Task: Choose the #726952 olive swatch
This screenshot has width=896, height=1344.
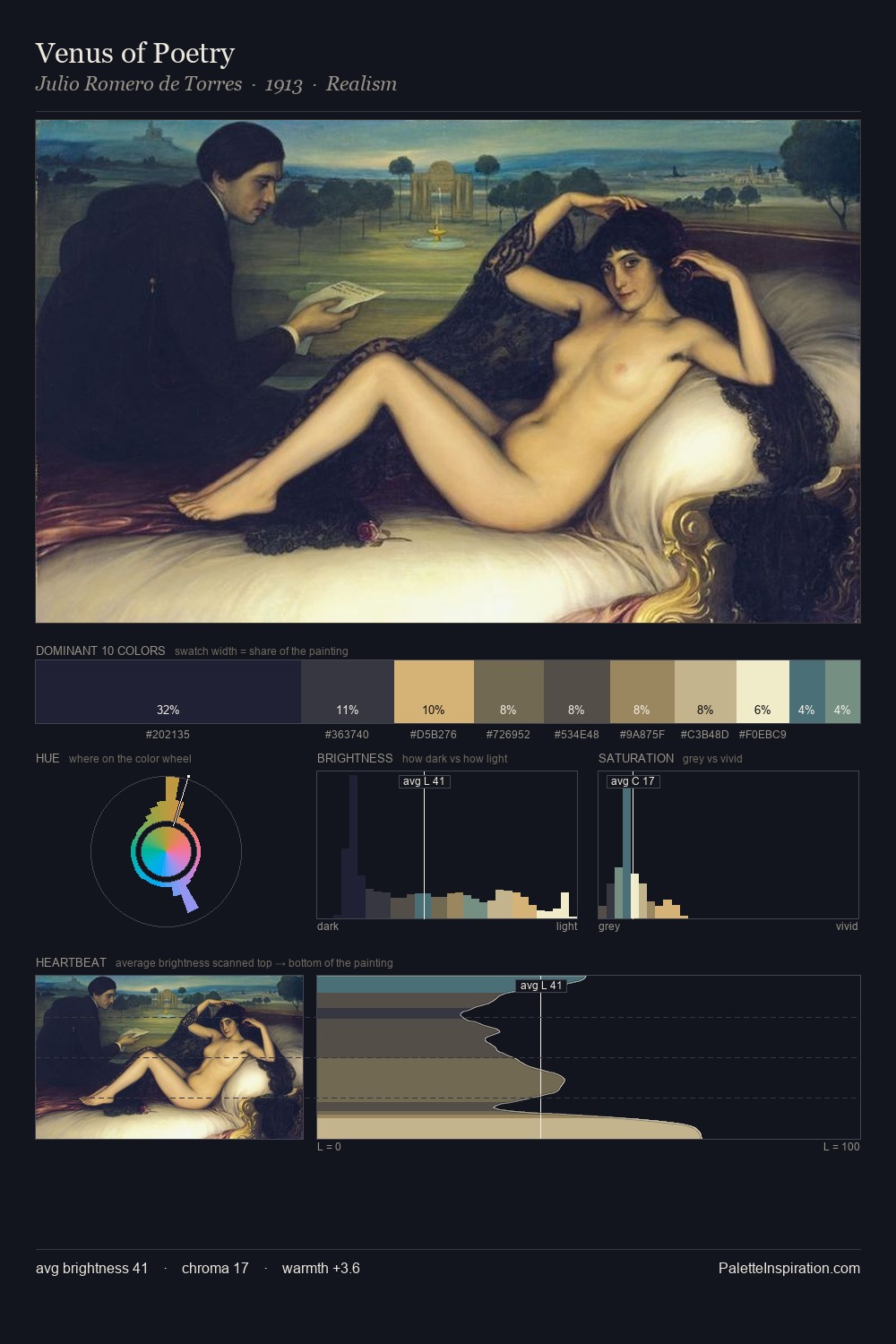Action: [x=508, y=692]
